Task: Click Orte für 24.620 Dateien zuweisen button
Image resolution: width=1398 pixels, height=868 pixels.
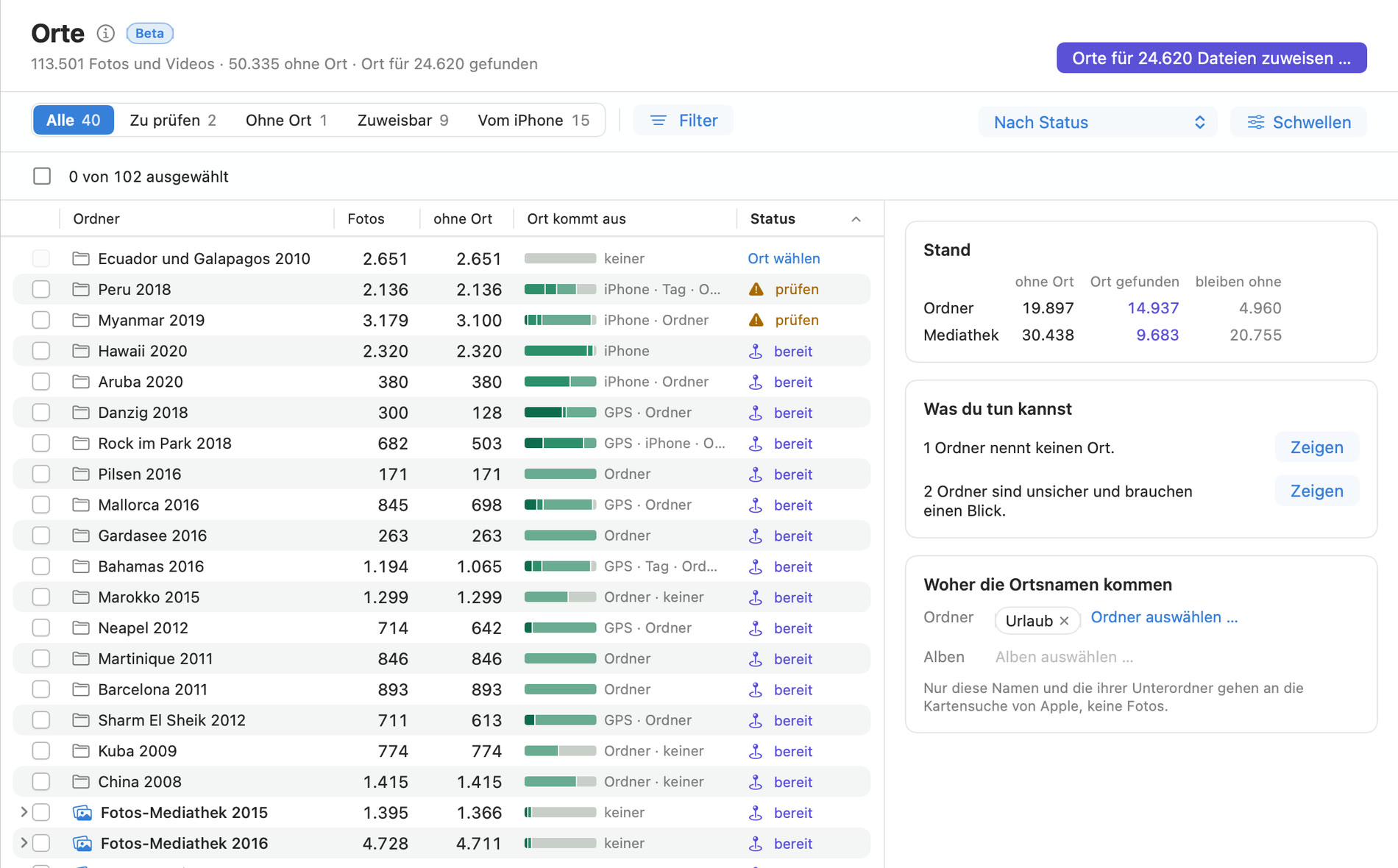Action: coord(1211,58)
